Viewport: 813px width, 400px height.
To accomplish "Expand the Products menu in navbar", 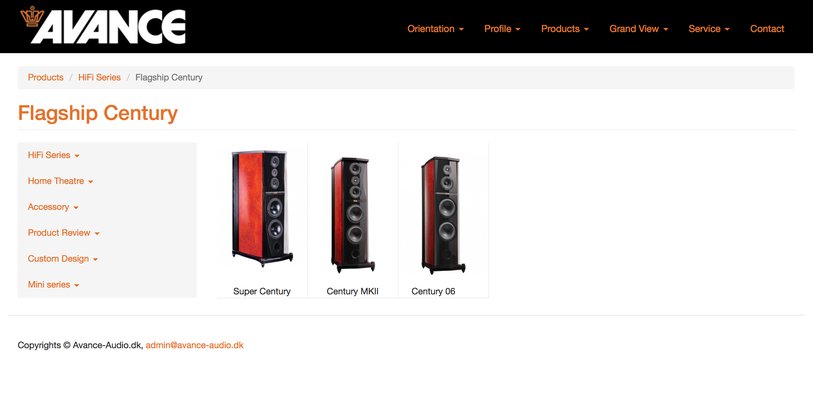I will (x=565, y=29).
